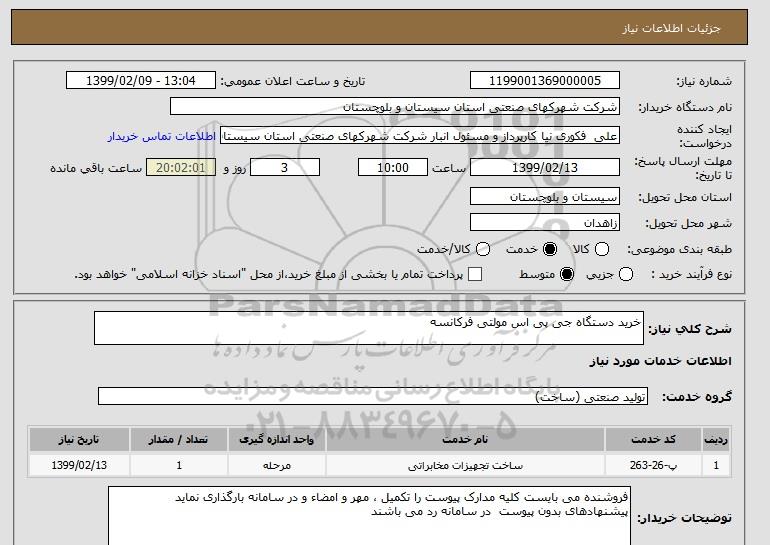Click the need date cell 1399/02/13 in table
The image size is (770, 545).
pos(79,465)
